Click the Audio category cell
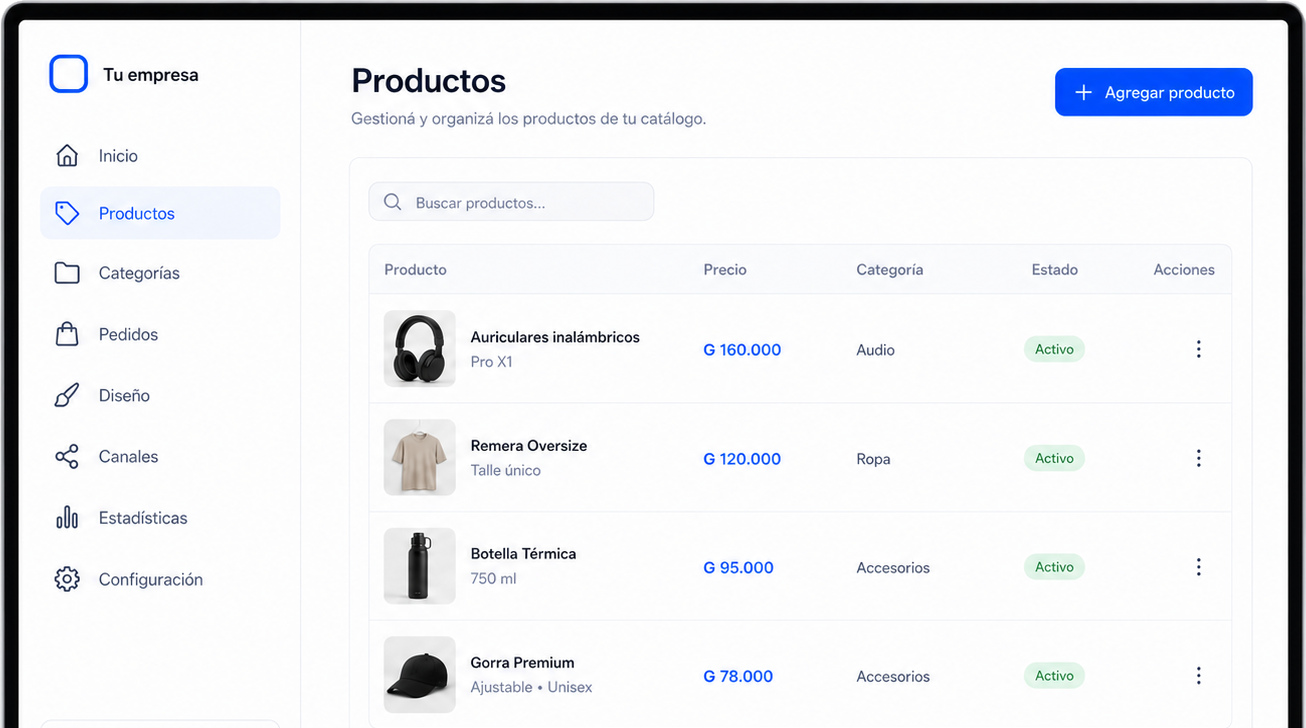 pos(875,350)
